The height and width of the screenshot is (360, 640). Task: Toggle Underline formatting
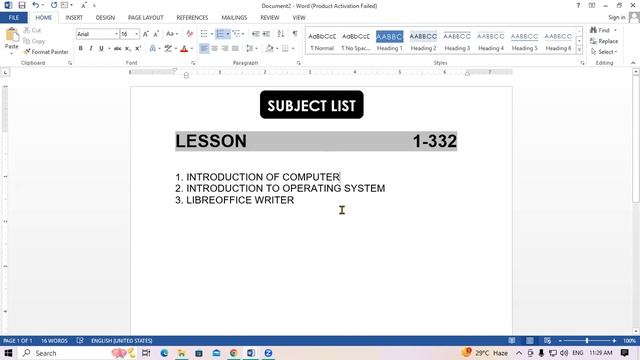click(101, 49)
